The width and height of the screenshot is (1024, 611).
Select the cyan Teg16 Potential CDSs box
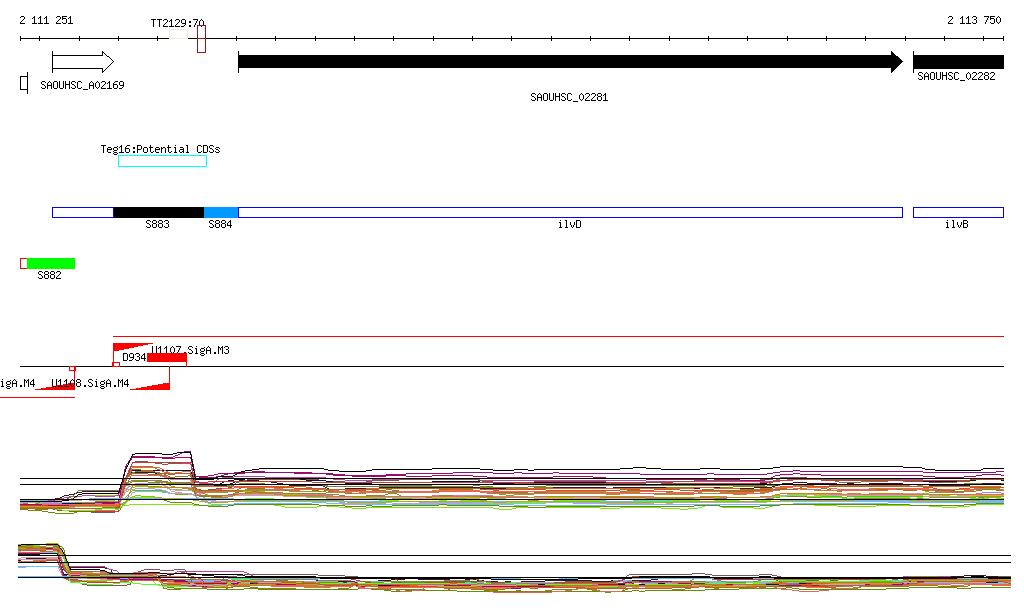tap(163, 161)
